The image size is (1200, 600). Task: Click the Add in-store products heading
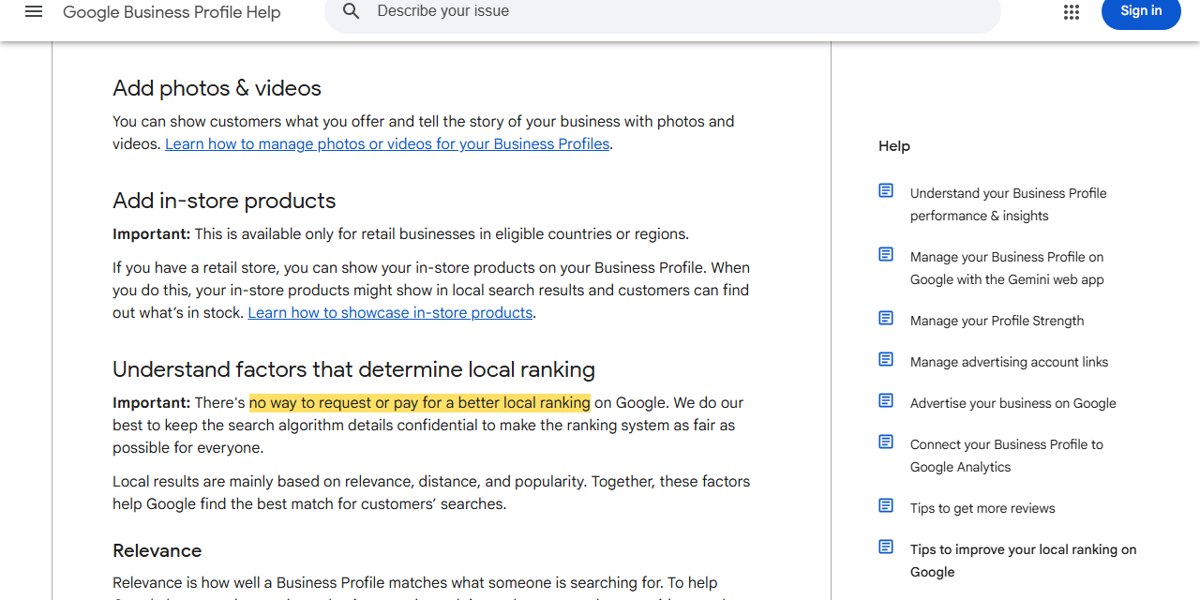point(224,200)
